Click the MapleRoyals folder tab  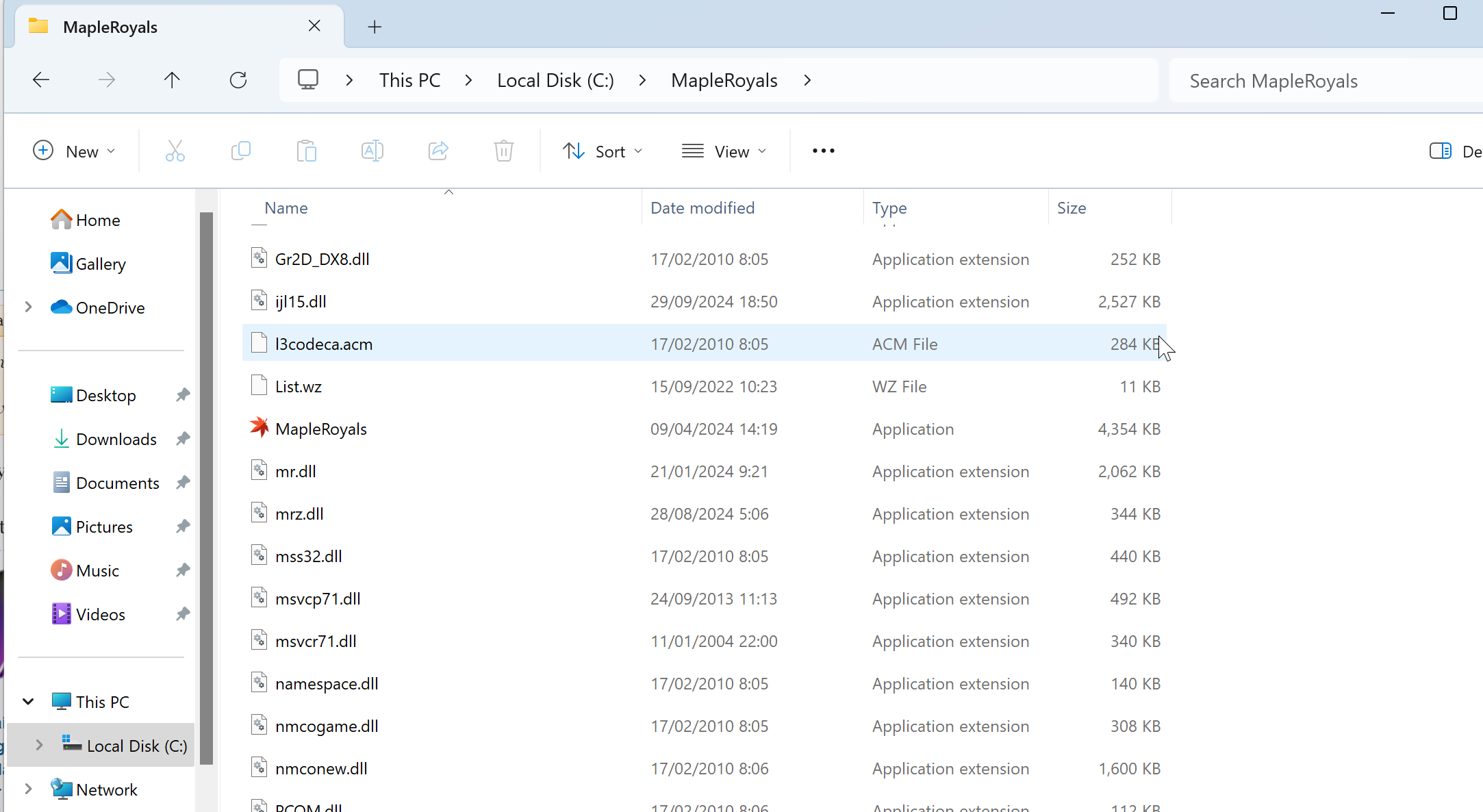pyautogui.click(x=179, y=27)
